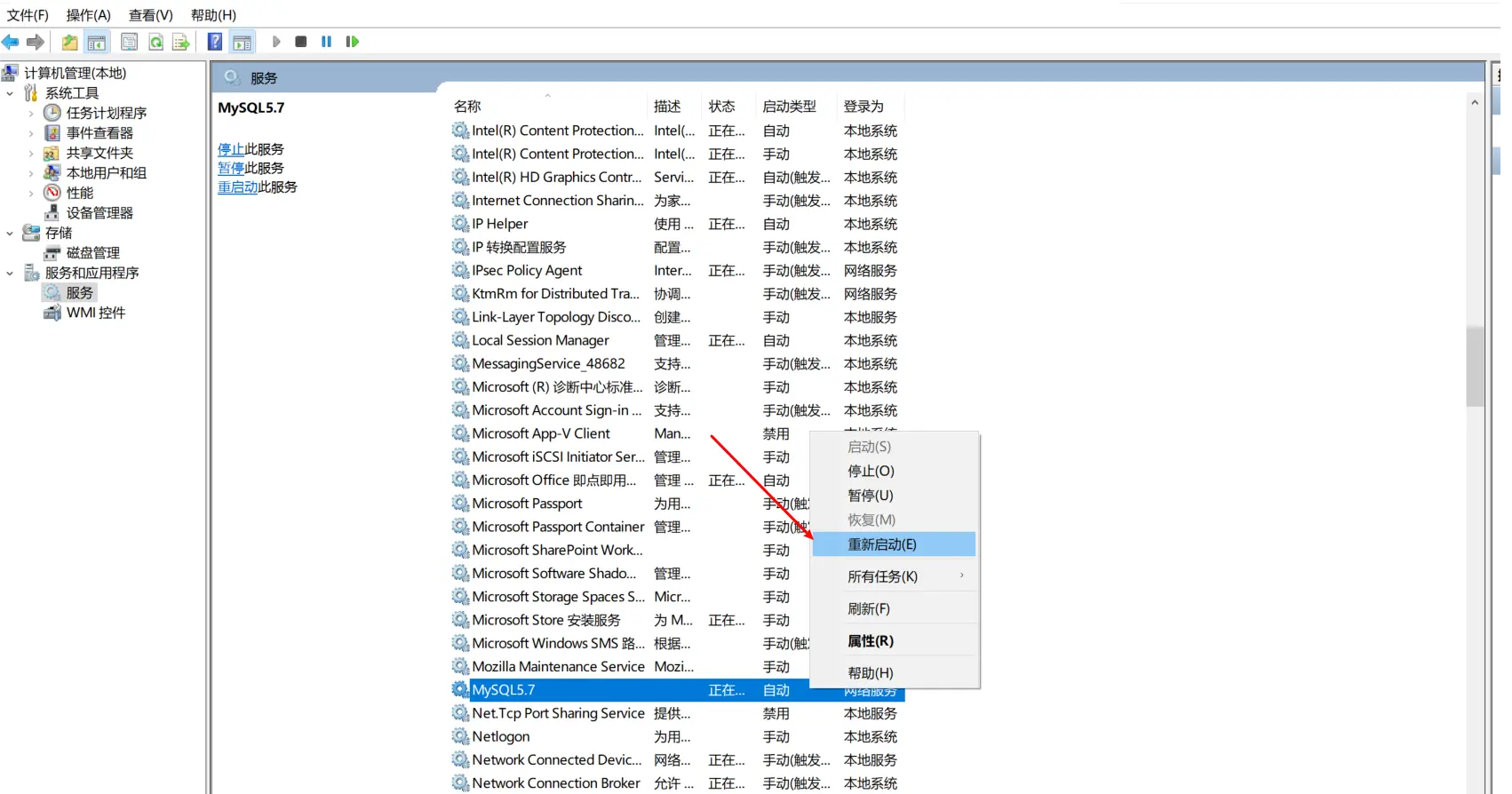The height and width of the screenshot is (794, 1512).
Task: Select 共享文件夹 in the tree
Action: (99, 153)
